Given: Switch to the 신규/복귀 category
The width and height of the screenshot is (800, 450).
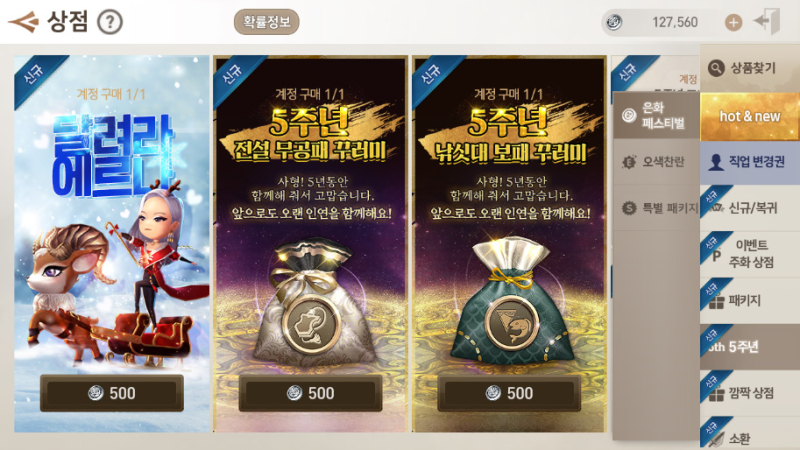Looking at the screenshot, I should (749, 208).
